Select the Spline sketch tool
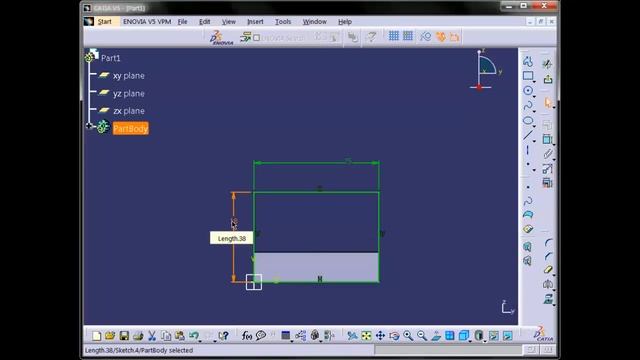The height and width of the screenshot is (360, 640). 528,105
